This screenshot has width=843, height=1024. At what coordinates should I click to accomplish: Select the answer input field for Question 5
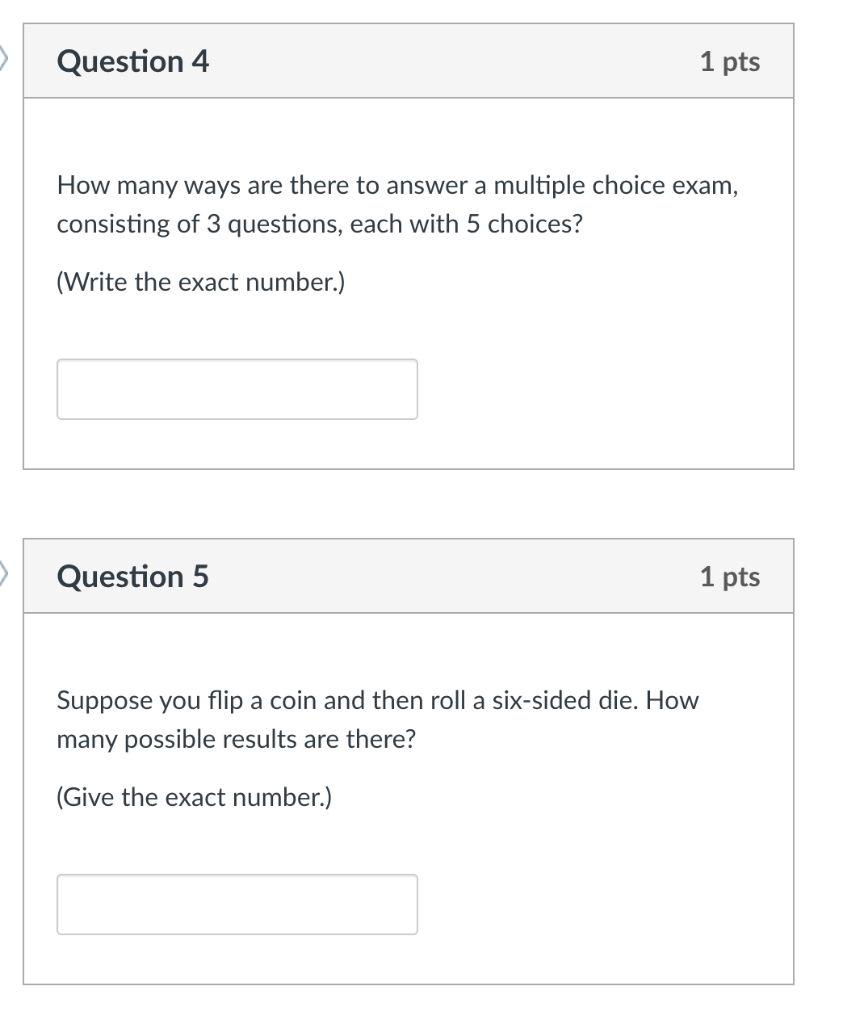[x=238, y=904]
